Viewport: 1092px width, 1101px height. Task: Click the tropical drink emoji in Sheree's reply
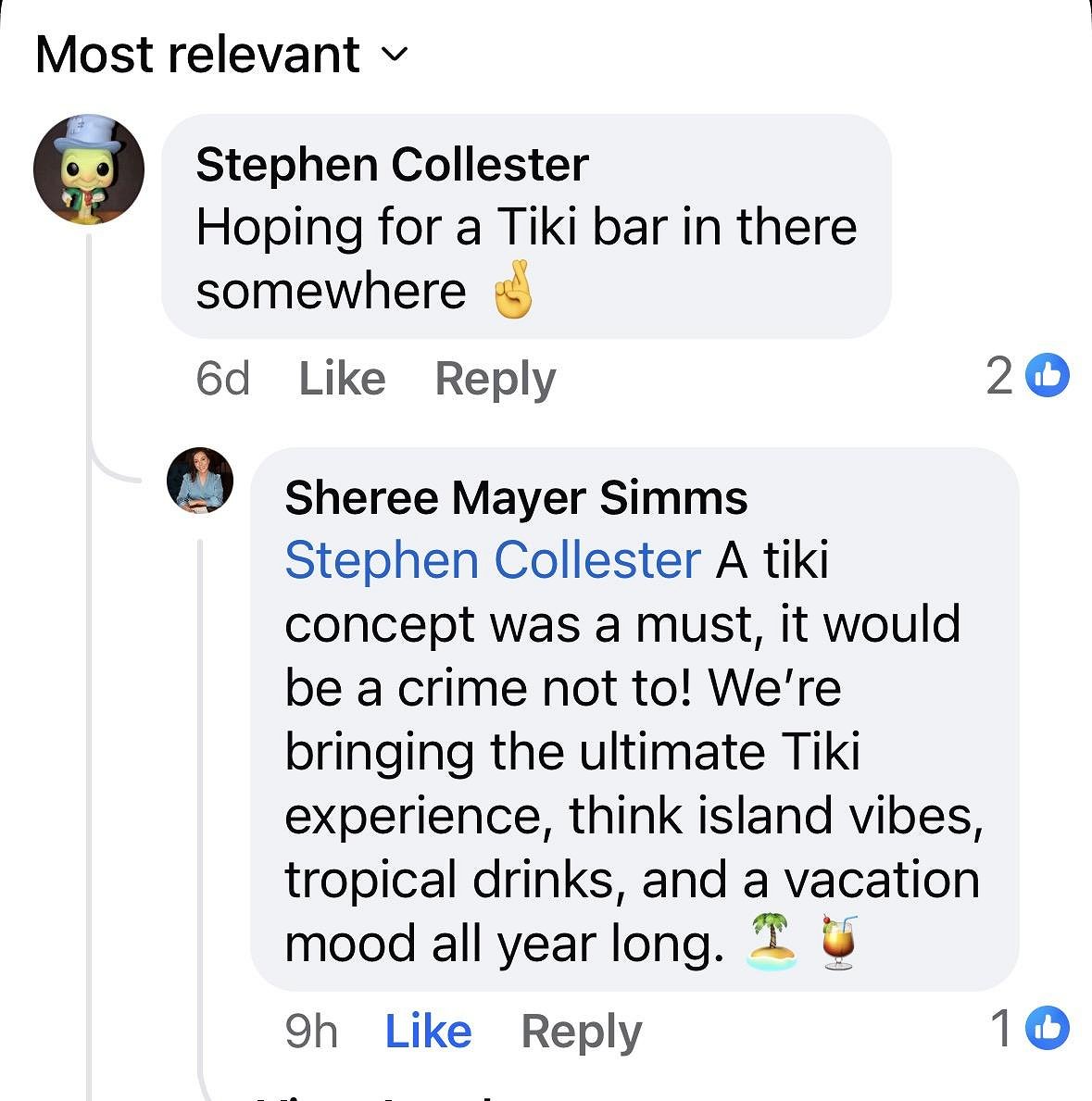839,943
